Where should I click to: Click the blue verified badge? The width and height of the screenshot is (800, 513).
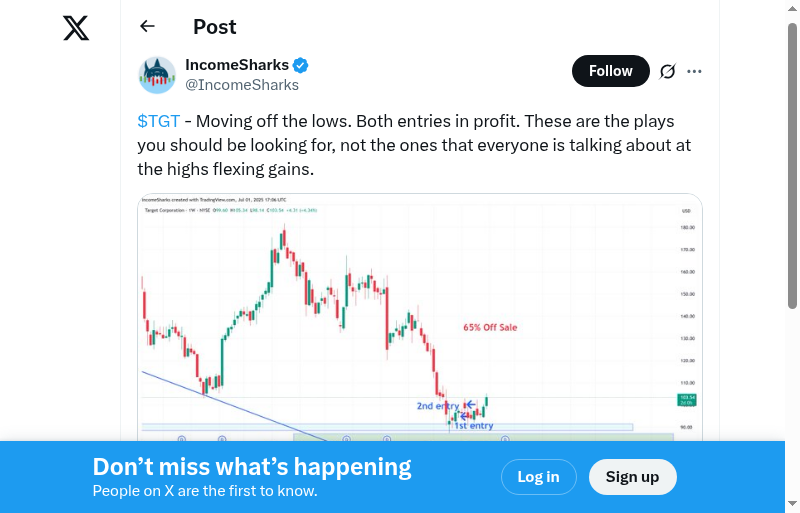pyautogui.click(x=301, y=65)
